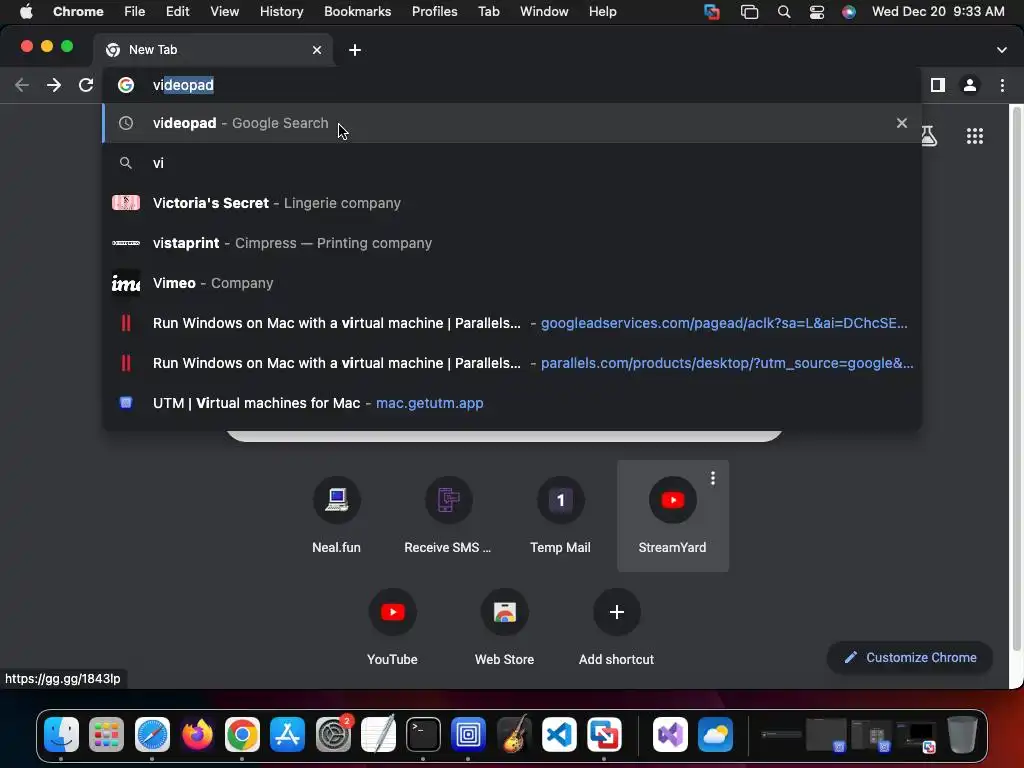
Task: Open the parallels.com desktop suggestion
Action: pos(512,363)
